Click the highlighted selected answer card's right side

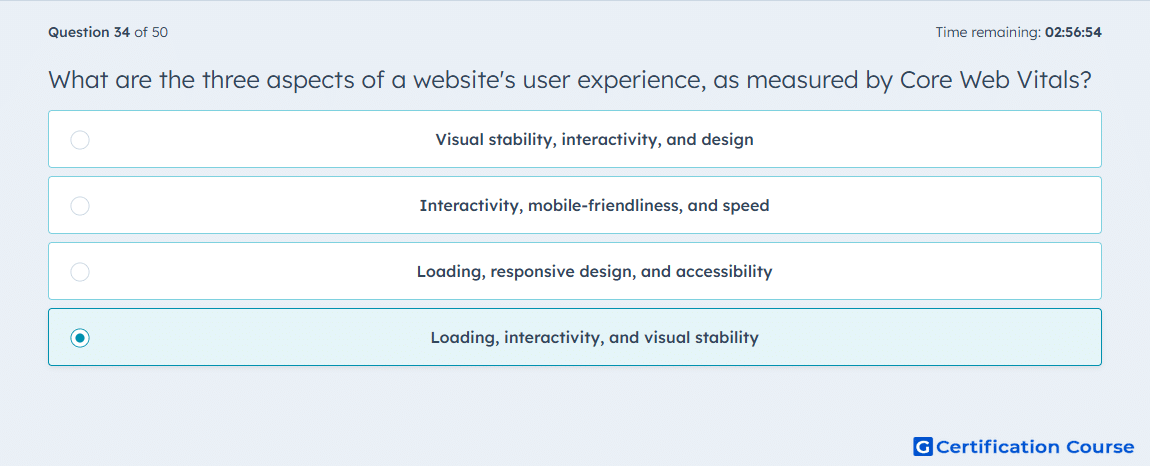click(953, 337)
